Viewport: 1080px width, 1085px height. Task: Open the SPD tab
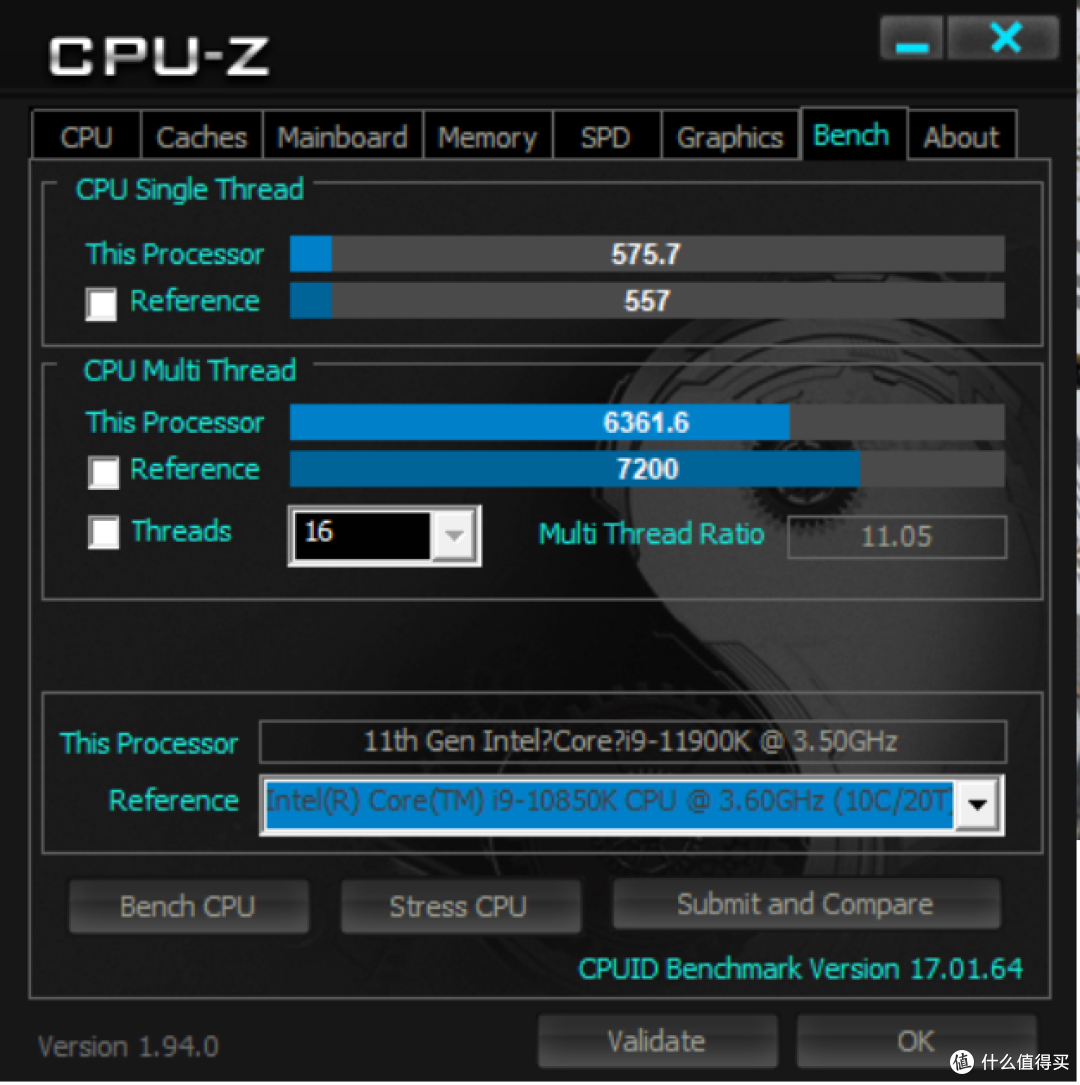click(606, 137)
